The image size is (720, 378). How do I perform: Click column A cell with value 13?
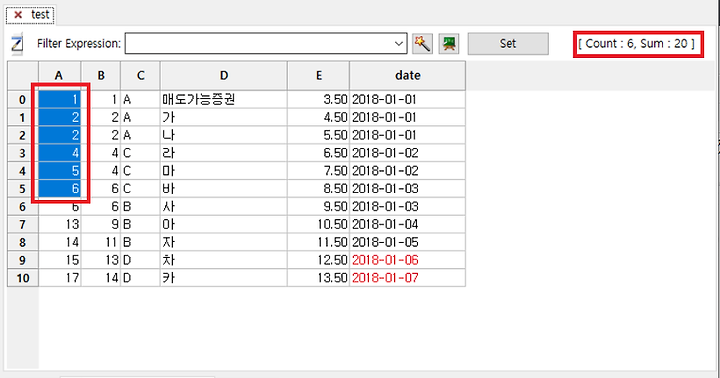pyautogui.click(x=60, y=225)
